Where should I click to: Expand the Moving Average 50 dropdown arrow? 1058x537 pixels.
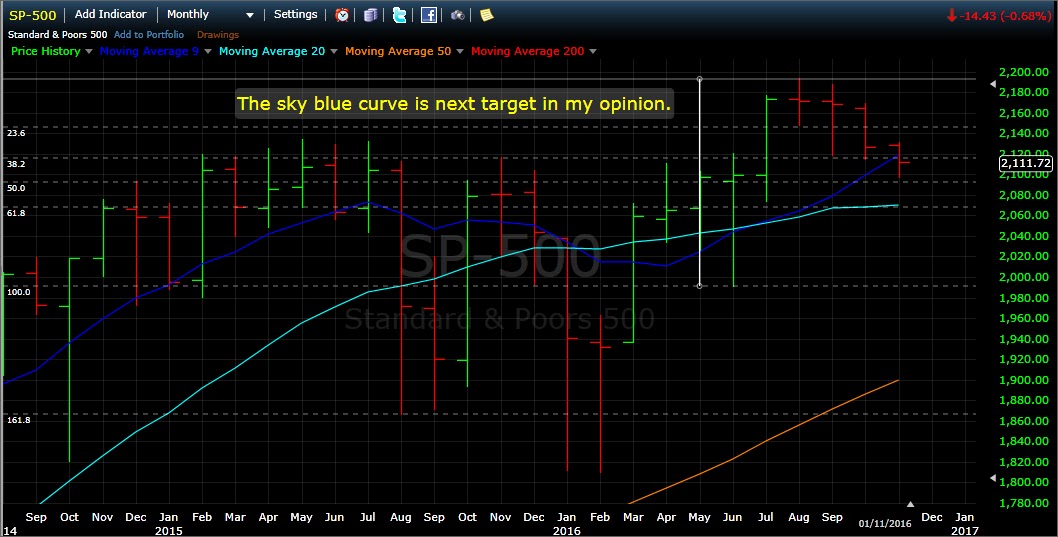point(460,51)
